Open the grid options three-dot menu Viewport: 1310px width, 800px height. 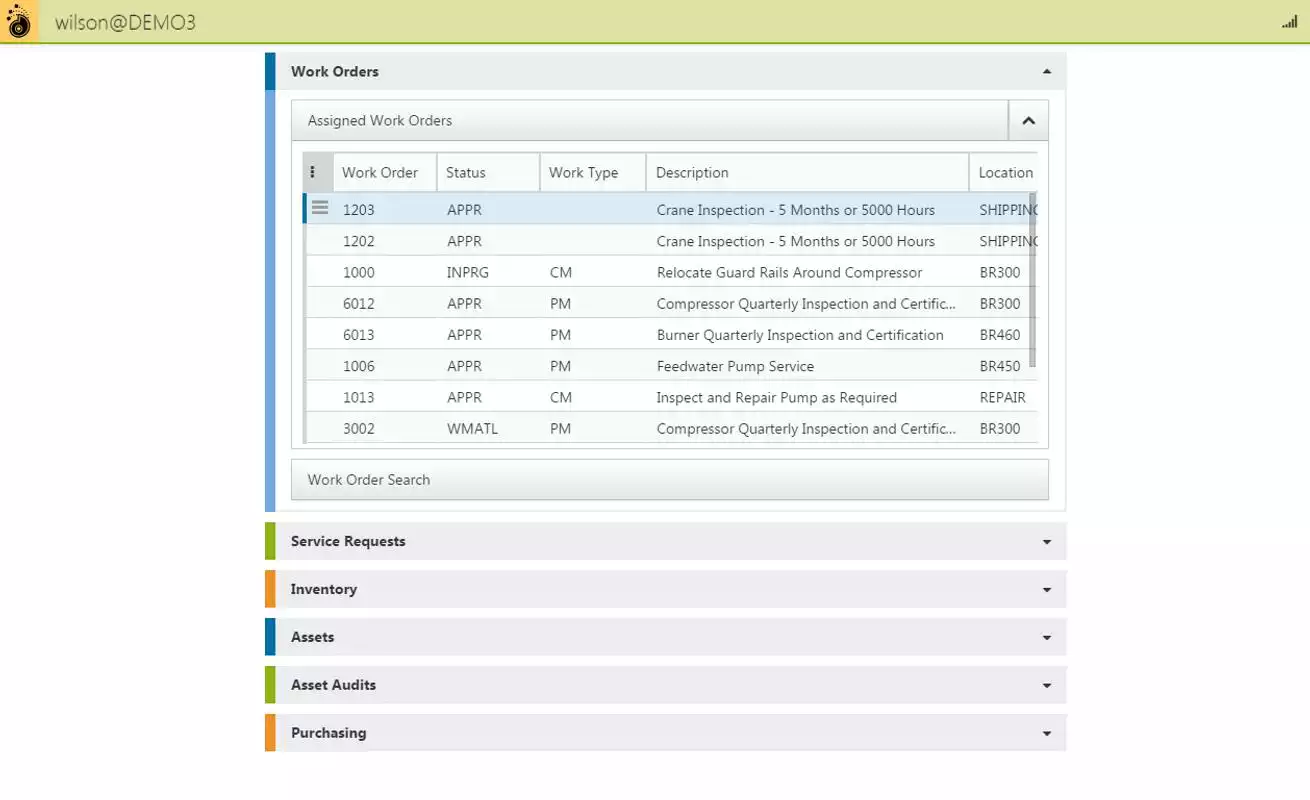313,172
